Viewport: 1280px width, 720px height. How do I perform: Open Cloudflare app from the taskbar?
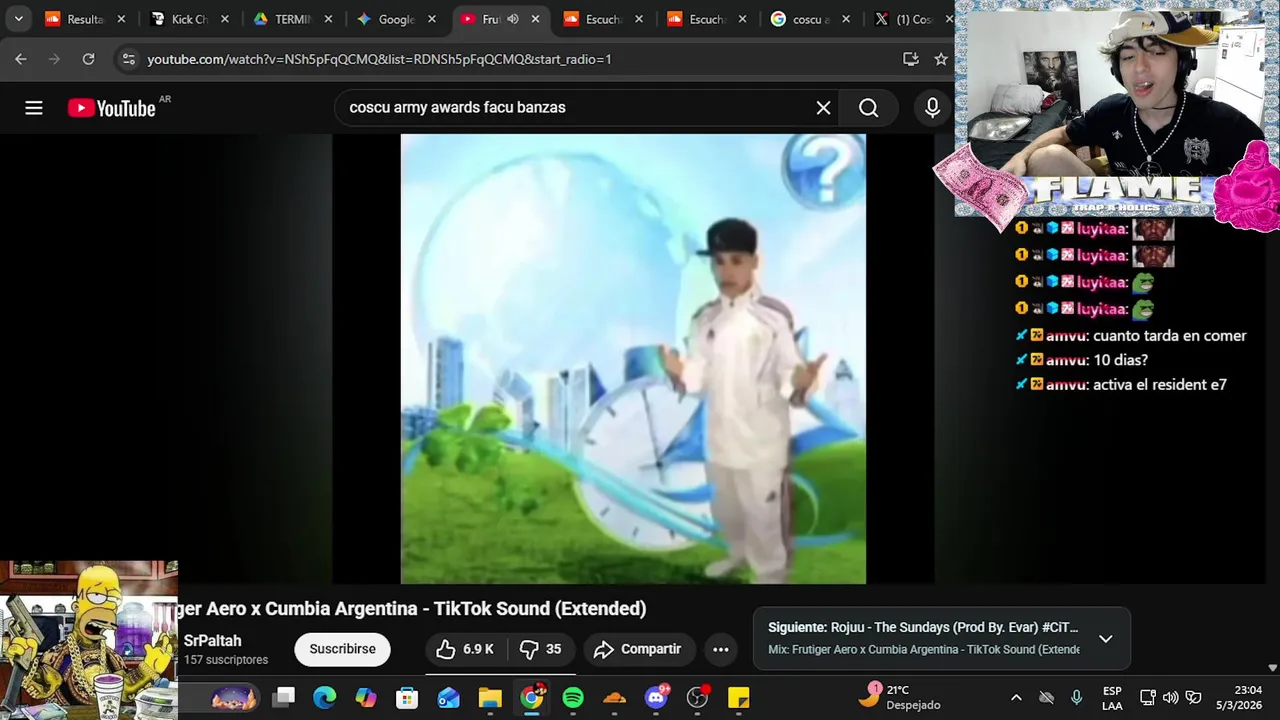click(x=615, y=698)
